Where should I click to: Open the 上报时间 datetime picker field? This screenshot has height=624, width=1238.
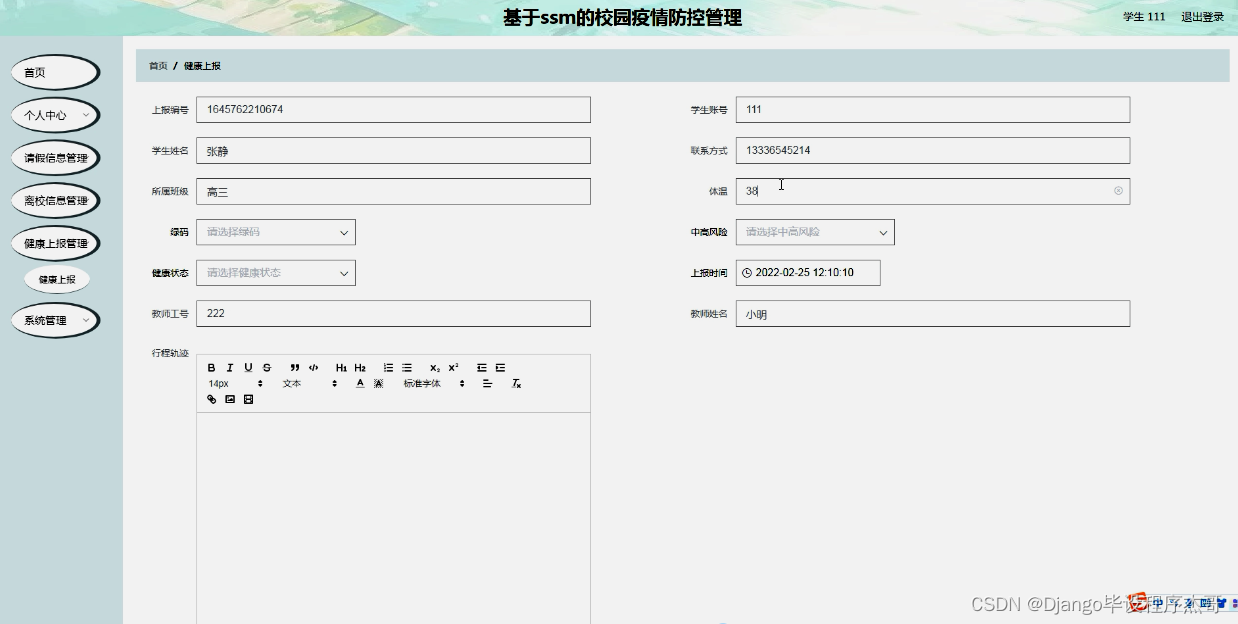[808, 272]
